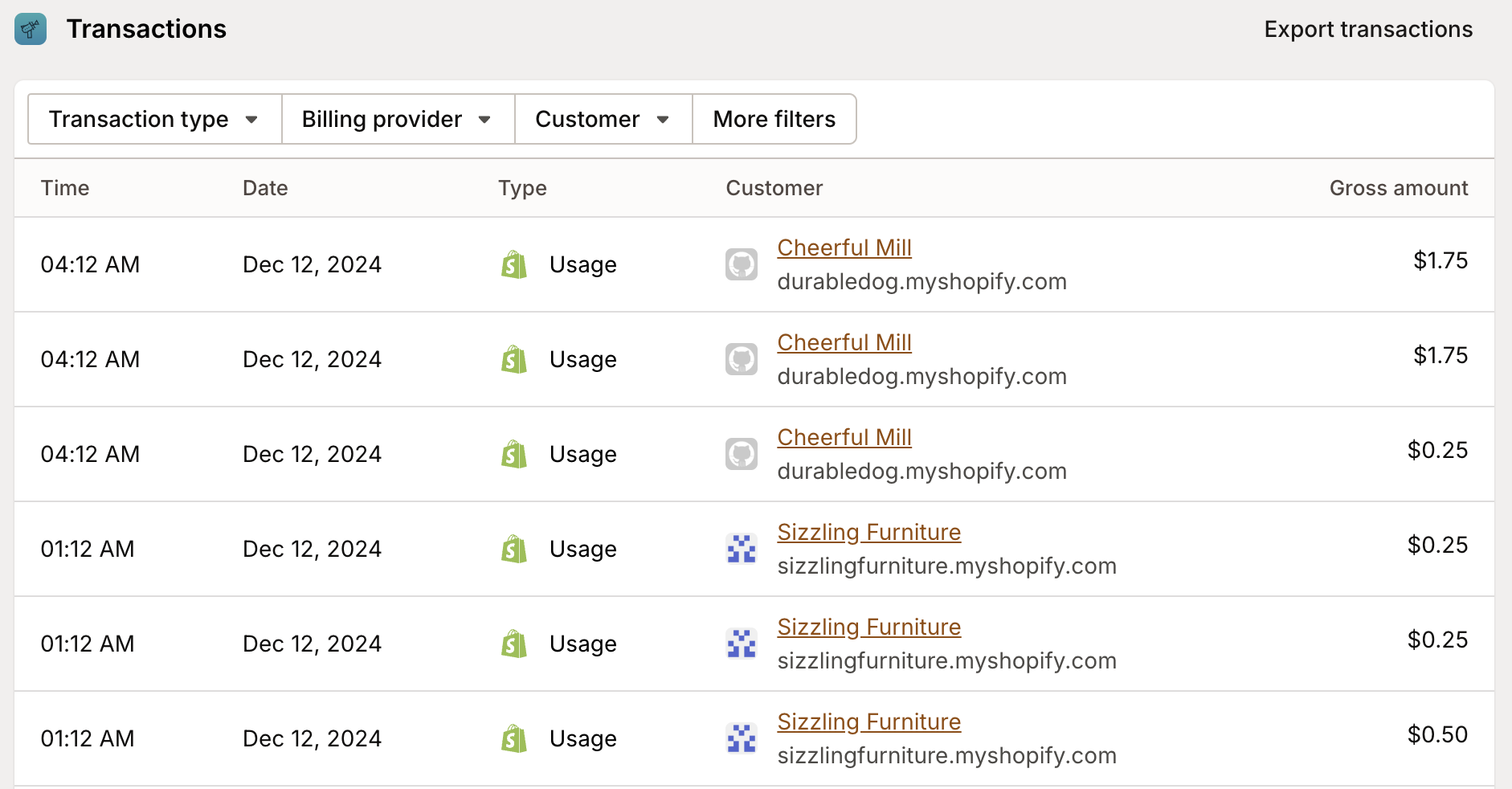The height and width of the screenshot is (789, 1512).
Task: Click the Date column header
Action: click(x=265, y=188)
